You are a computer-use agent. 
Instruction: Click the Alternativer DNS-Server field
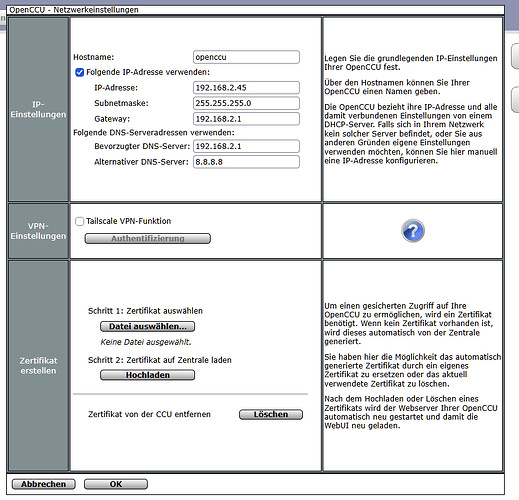(x=246, y=162)
